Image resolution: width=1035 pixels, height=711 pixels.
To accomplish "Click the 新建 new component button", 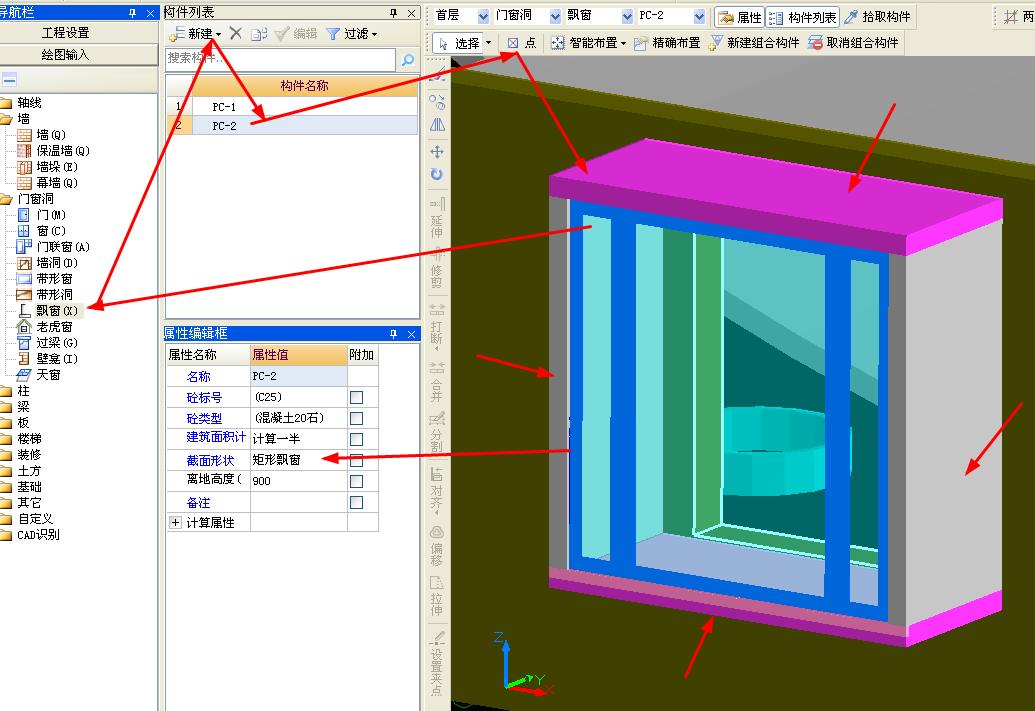I will coord(195,34).
